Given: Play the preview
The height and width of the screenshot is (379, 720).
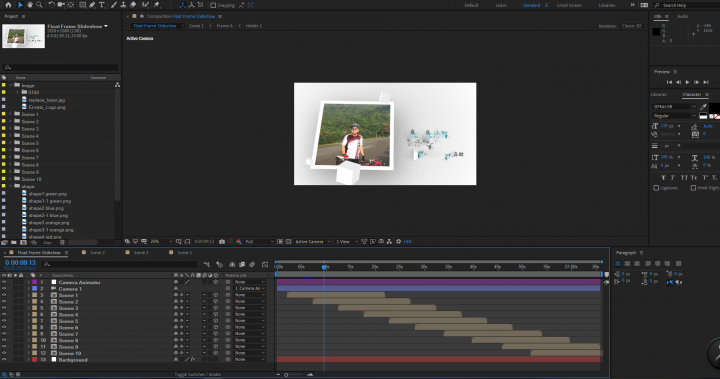Looking at the screenshot, I should 687,82.
